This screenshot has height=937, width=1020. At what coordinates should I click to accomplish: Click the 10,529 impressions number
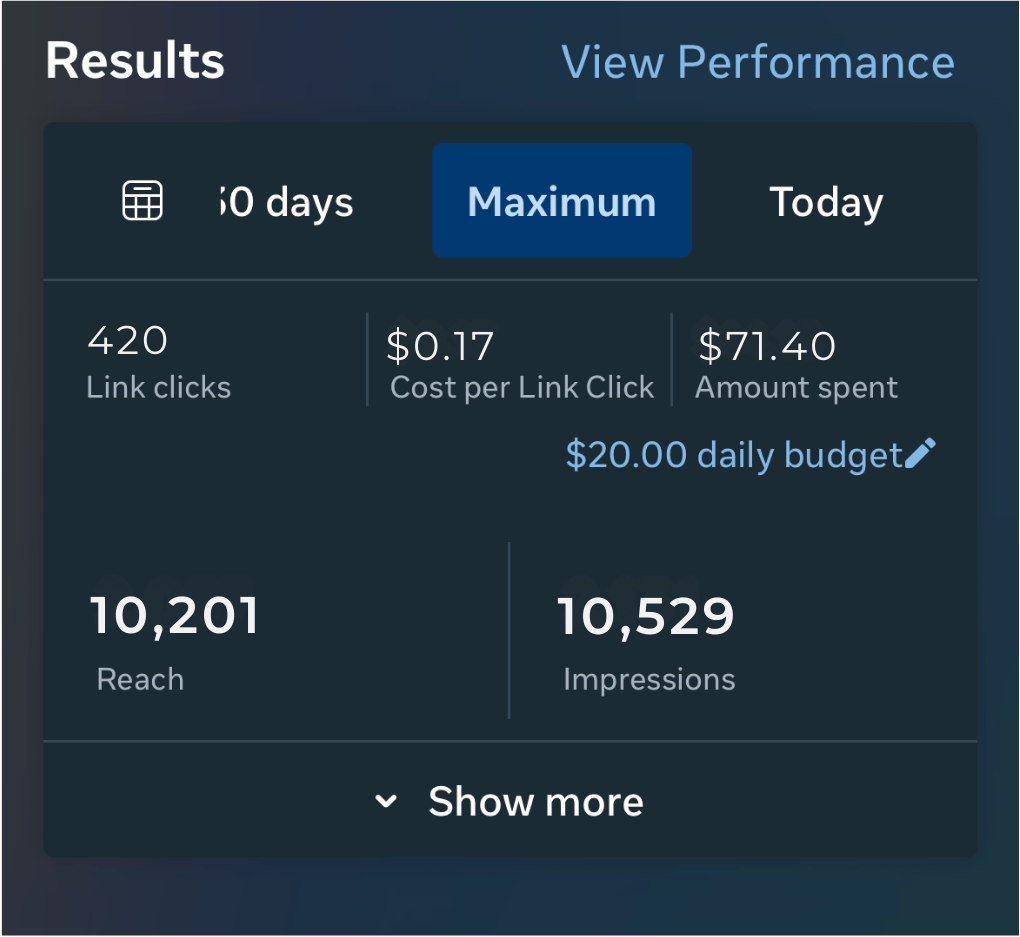point(645,616)
